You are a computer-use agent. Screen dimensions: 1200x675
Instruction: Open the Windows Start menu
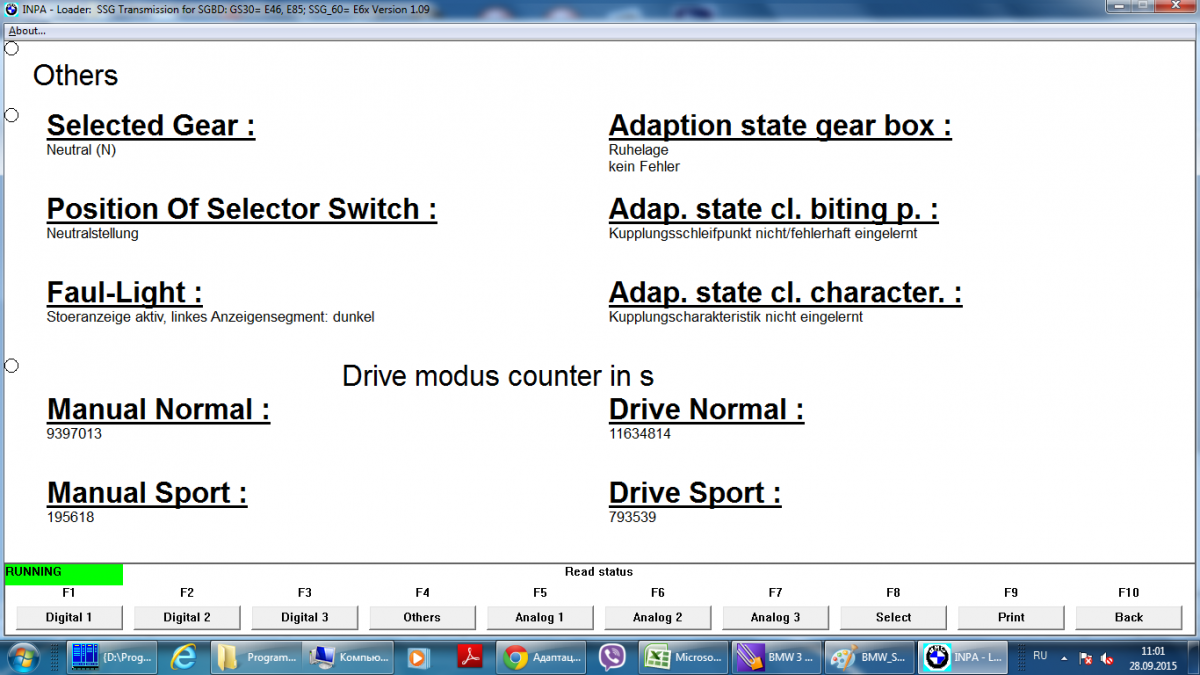(x=24, y=657)
